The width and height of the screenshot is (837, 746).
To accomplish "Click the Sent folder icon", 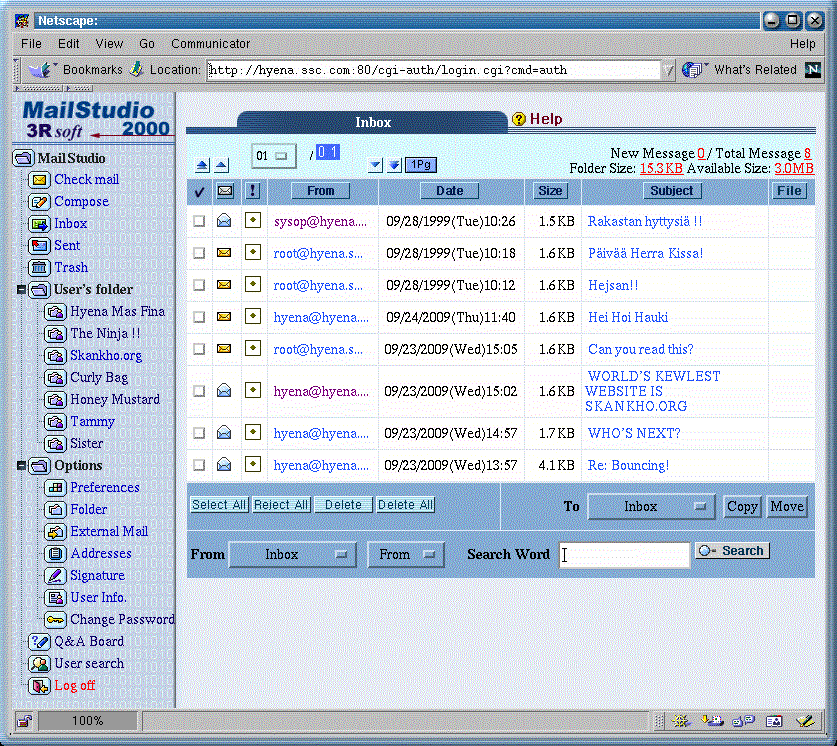I will coord(39,246).
